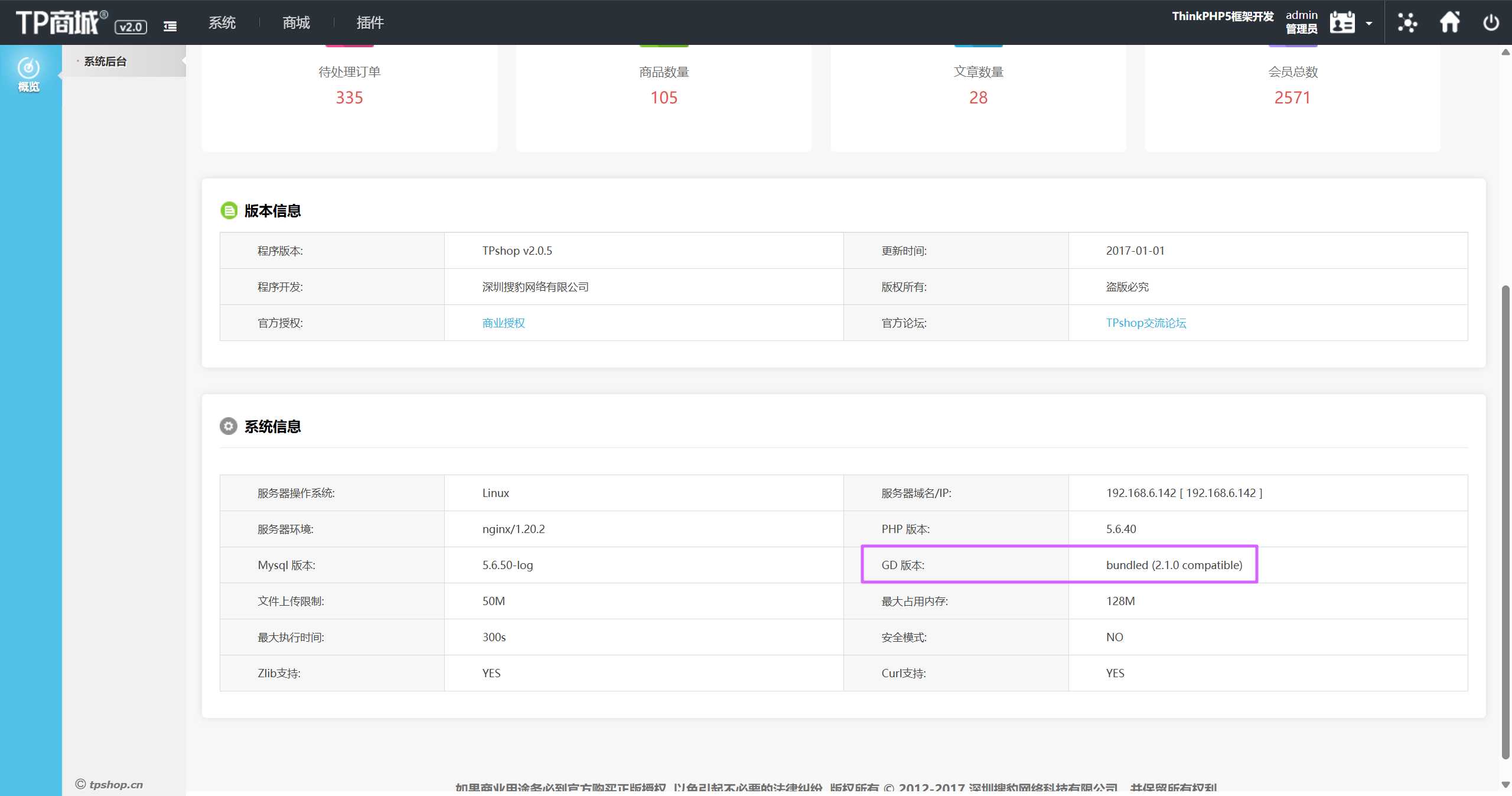Click the tpshop.cn footer link
This screenshot has height=796, width=1512.
[109, 784]
